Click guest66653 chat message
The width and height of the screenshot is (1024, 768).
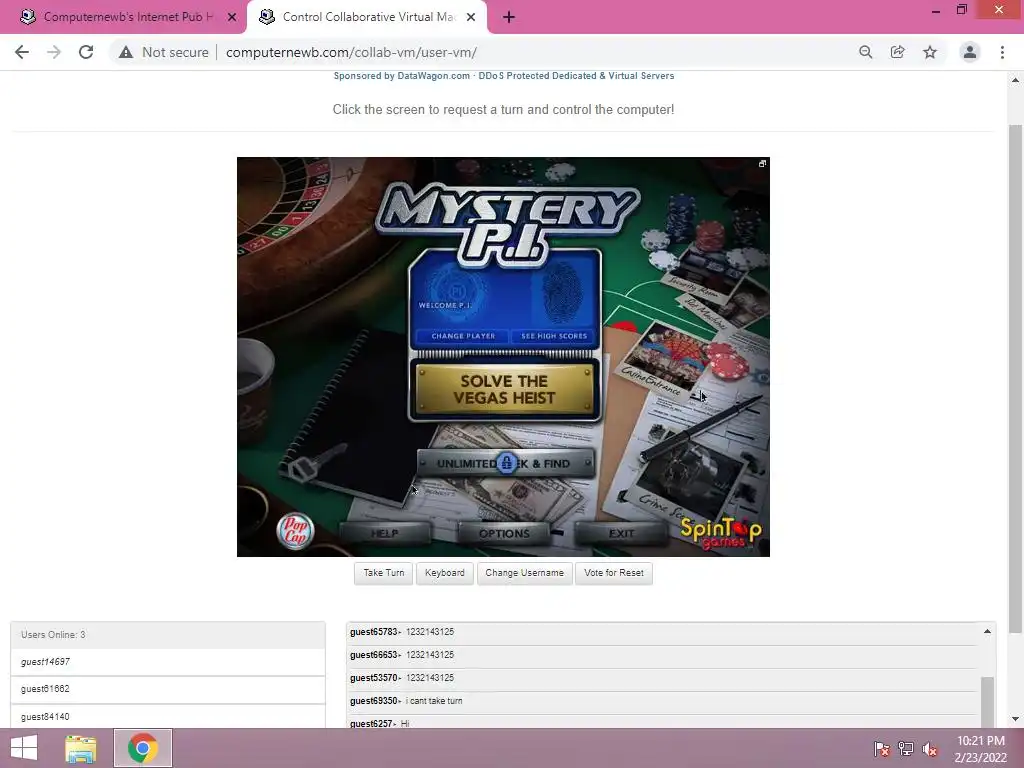click(x=662, y=655)
